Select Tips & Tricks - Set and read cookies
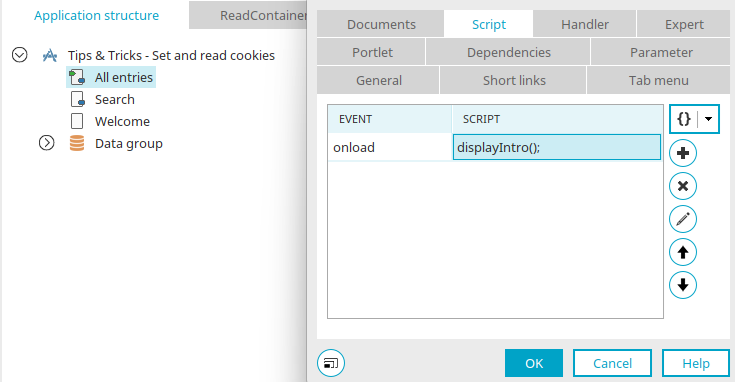The image size is (735, 382). pyautogui.click(x=171, y=55)
